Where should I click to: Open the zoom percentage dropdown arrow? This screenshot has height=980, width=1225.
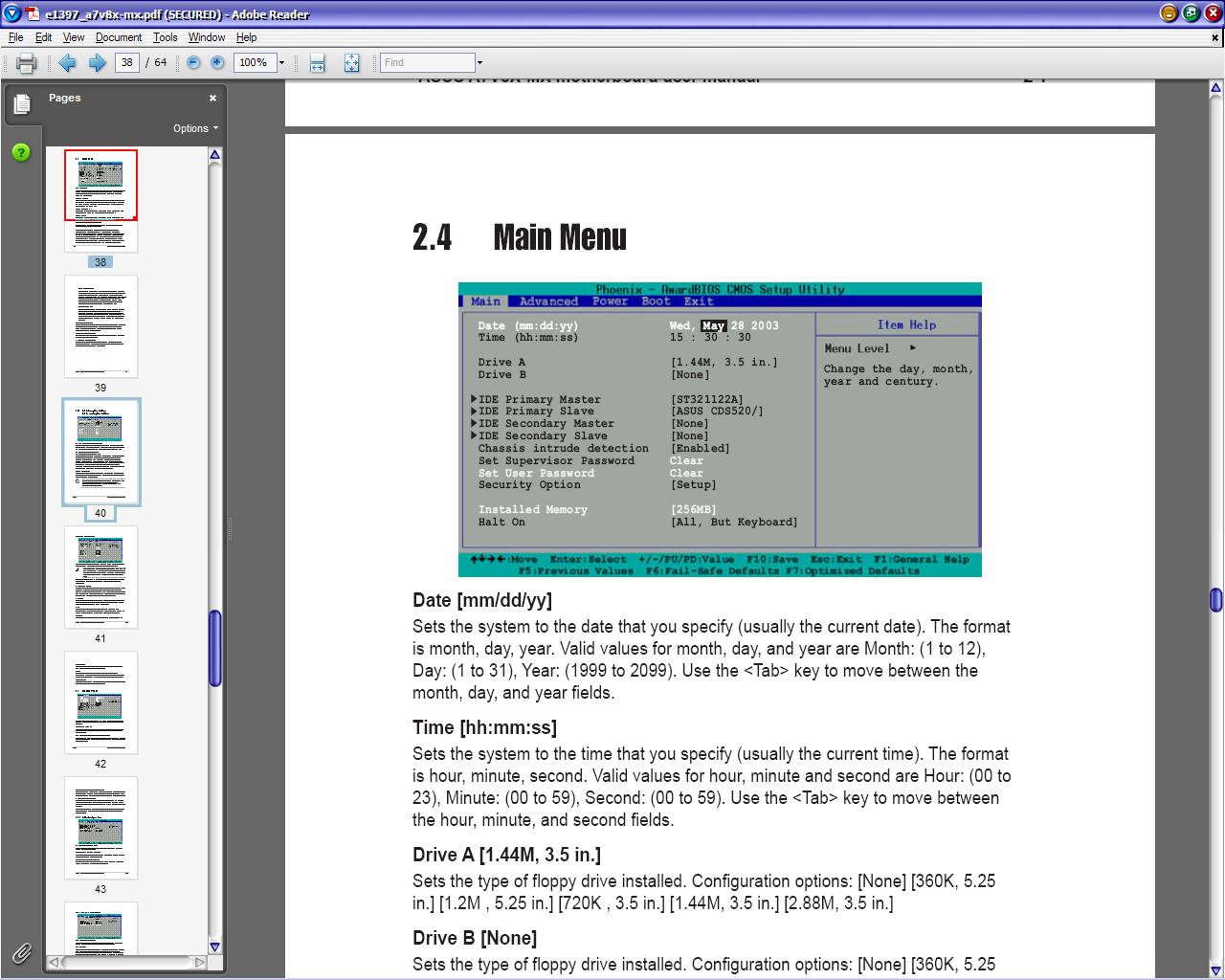pos(281,63)
